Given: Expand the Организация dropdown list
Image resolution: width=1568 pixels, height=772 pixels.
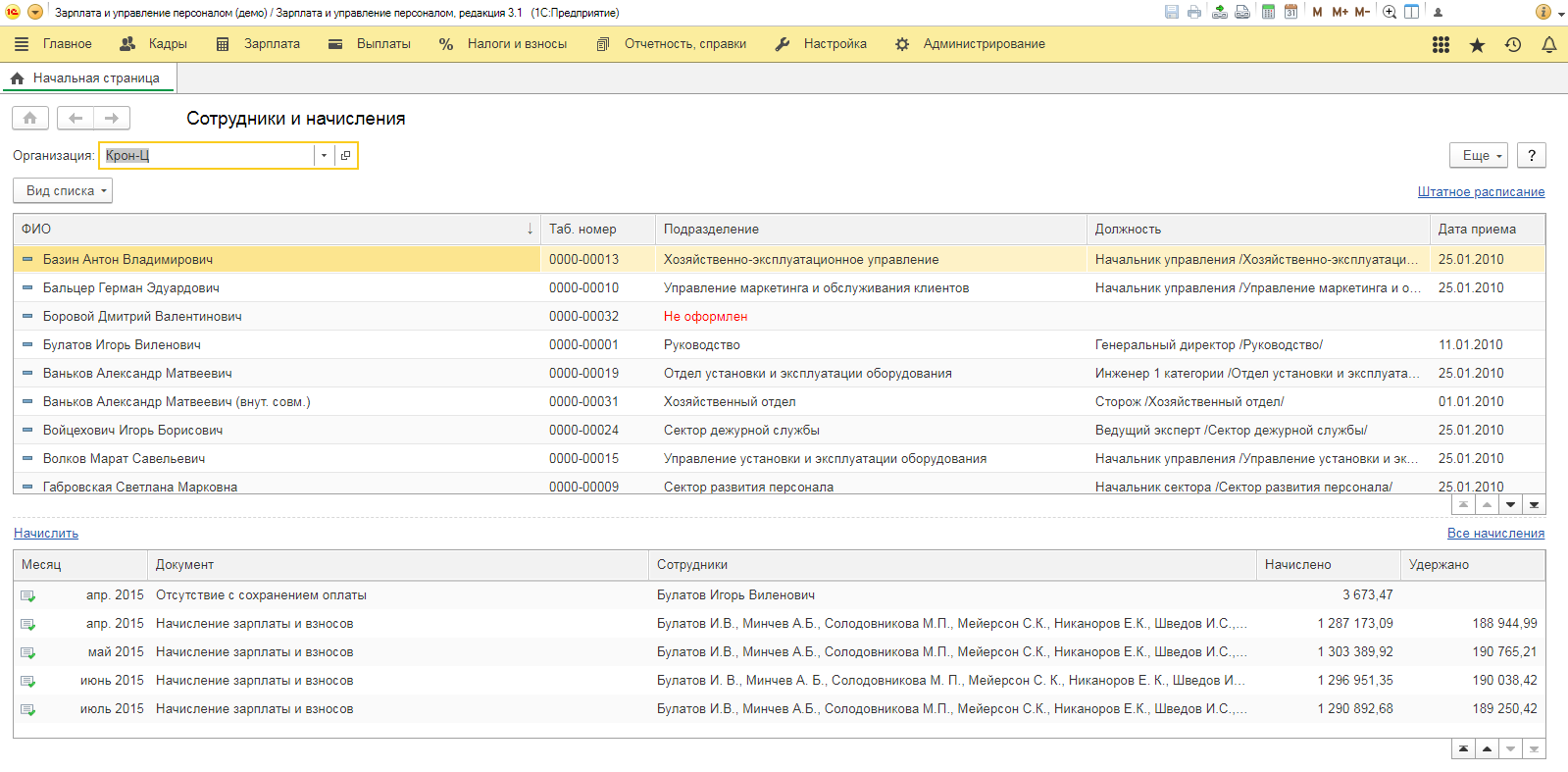Looking at the screenshot, I should (324, 155).
